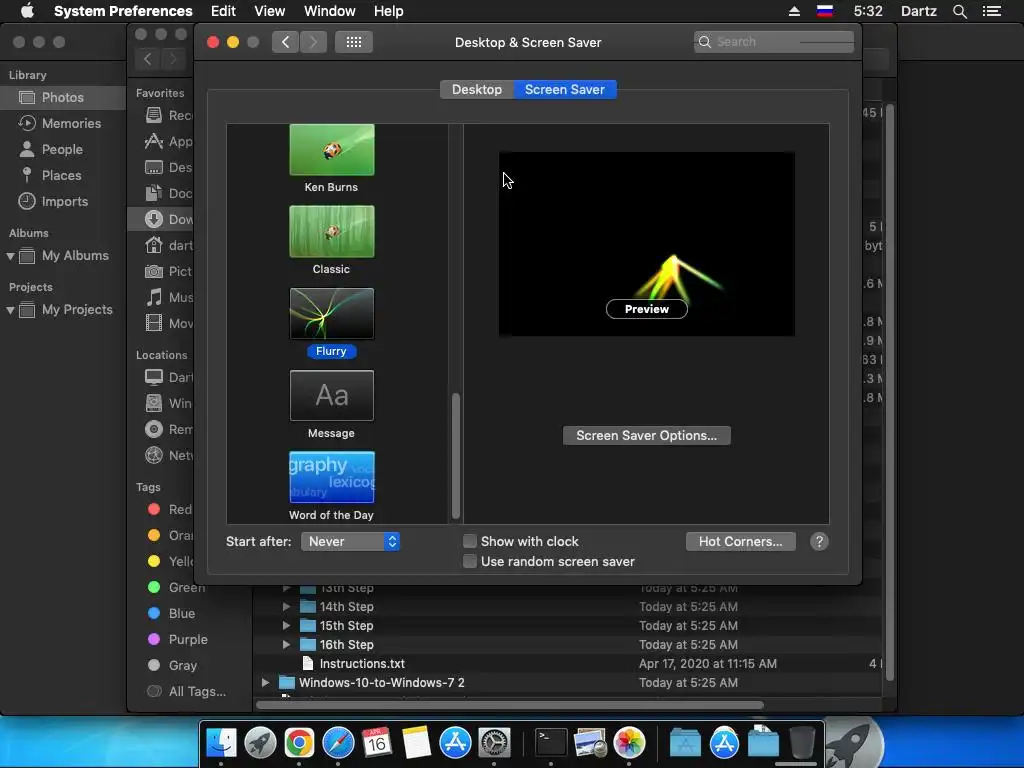Select Photos library in Photos sidebar
This screenshot has width=1024, height=768.
click(63, 97)
